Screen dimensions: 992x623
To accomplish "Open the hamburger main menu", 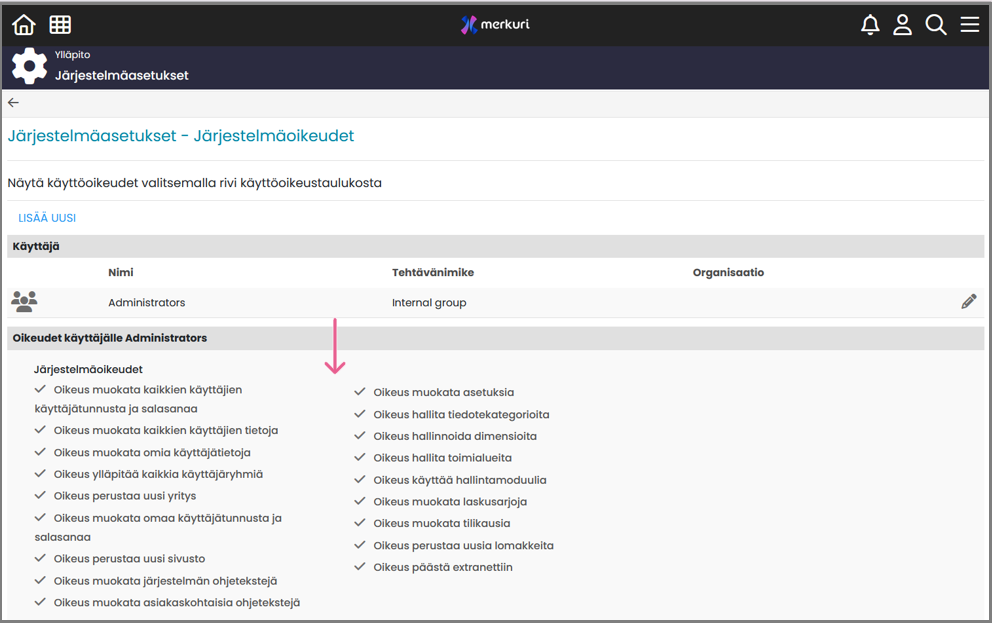I will coord(969,25).
